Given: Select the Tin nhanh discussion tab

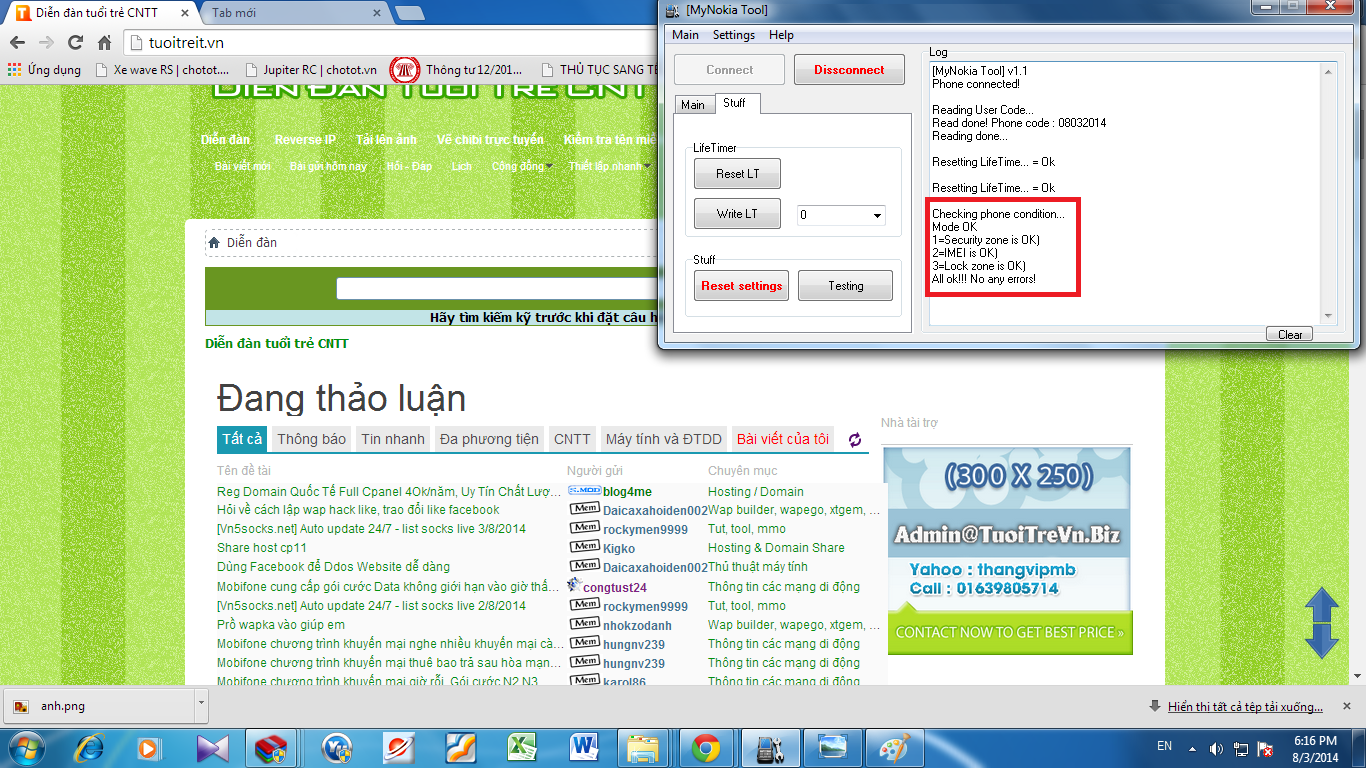Looking at the screenshot, I should point(393,439).
